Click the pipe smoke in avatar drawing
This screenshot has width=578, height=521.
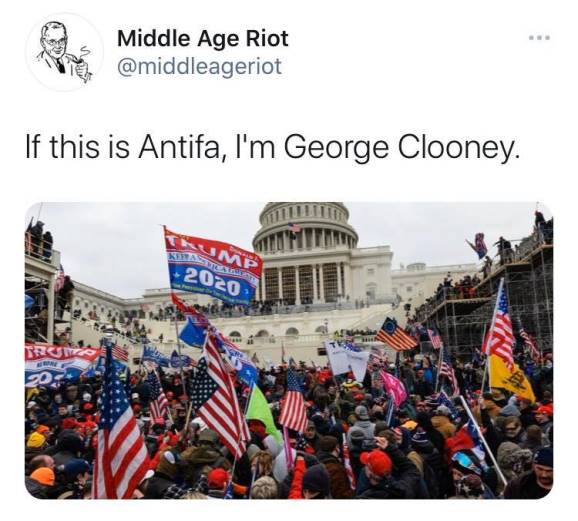[x=85, y=52]
